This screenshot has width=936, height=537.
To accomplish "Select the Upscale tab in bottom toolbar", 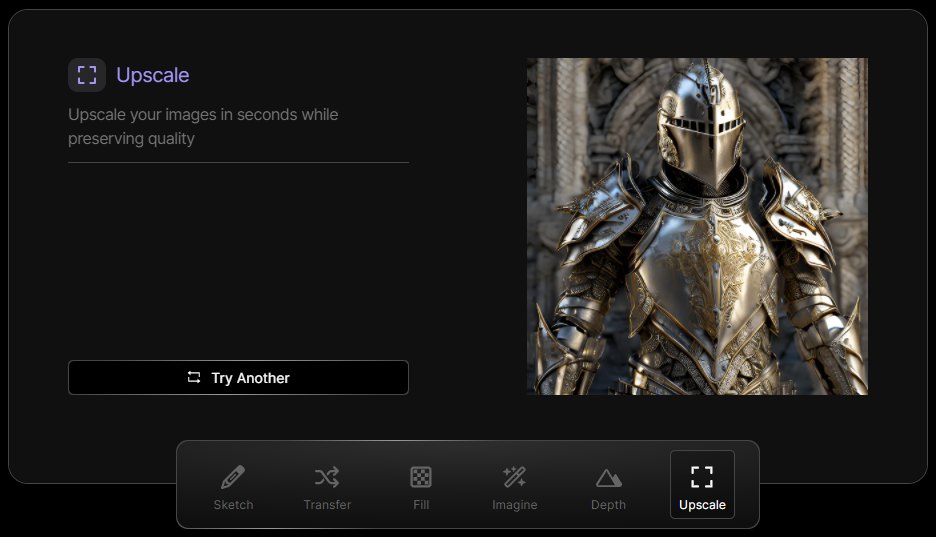I will point(702,484).
